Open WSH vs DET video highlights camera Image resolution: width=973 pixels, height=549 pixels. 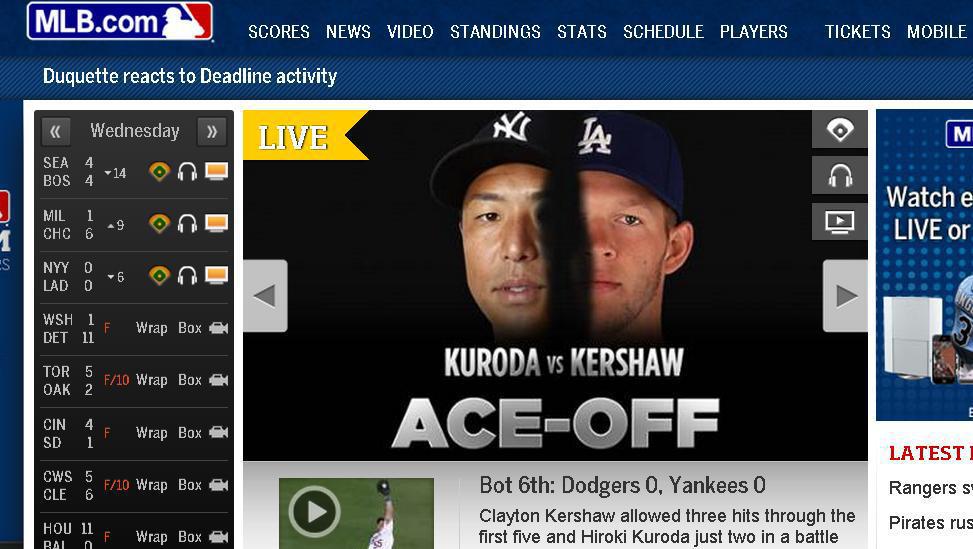pyautogui.click(x=218, y=328)
